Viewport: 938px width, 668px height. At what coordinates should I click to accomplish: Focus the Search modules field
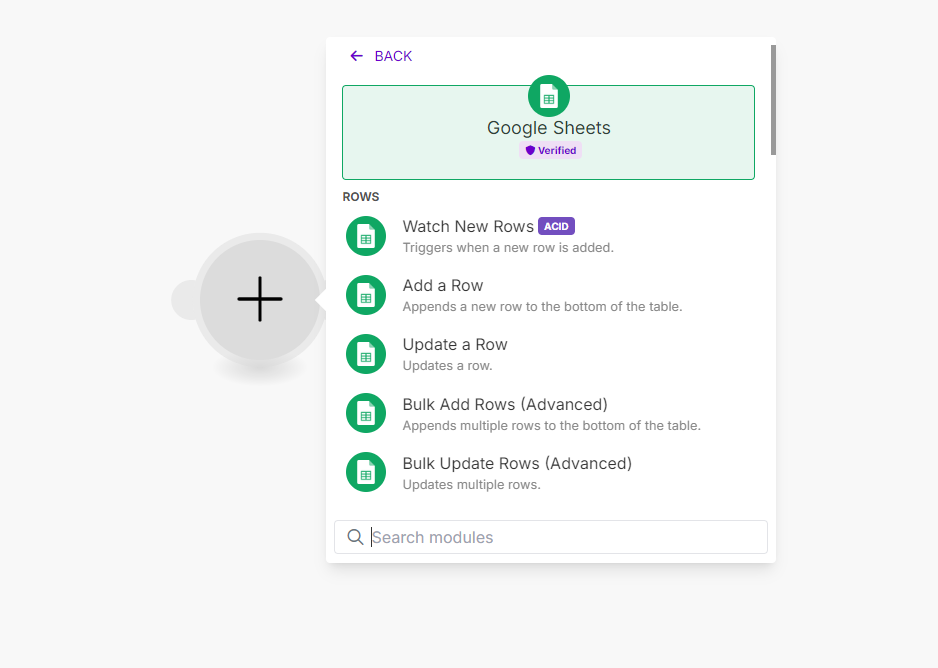[551, 537]
